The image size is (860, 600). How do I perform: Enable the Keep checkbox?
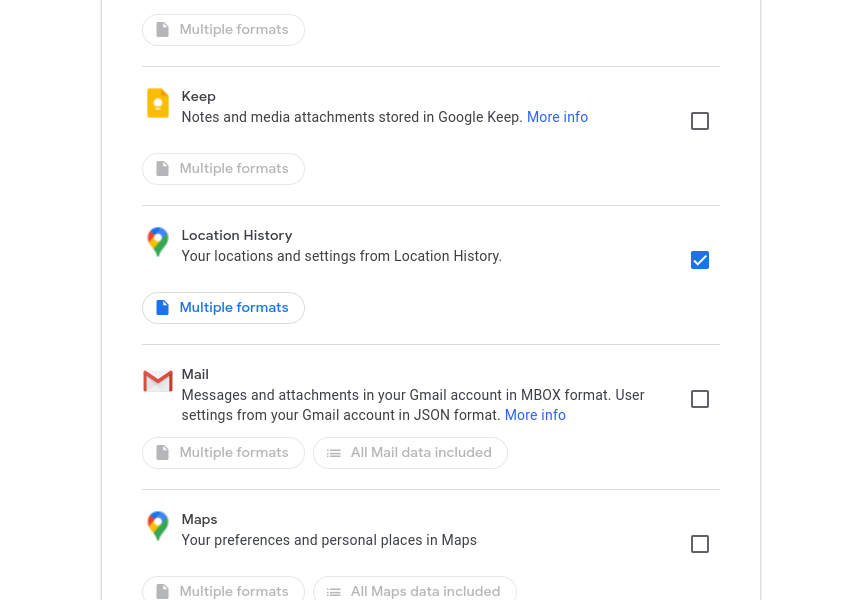(700, 121)
